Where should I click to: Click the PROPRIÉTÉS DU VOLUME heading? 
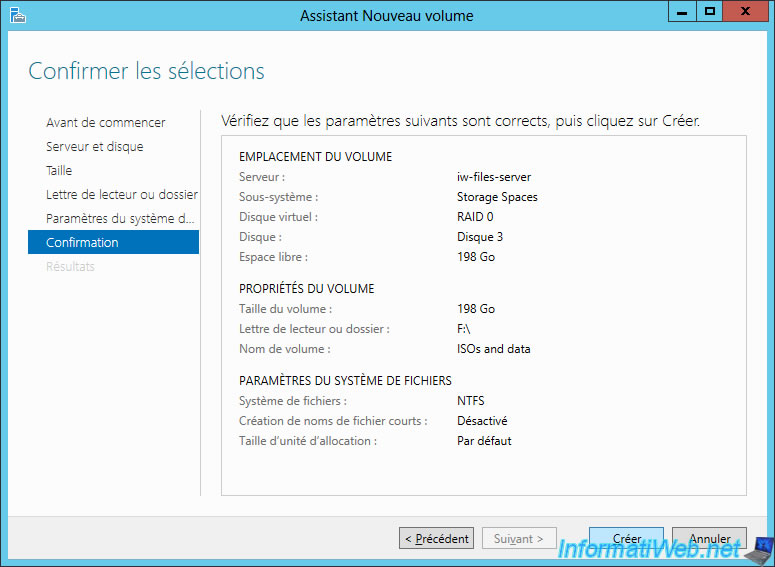306,289
